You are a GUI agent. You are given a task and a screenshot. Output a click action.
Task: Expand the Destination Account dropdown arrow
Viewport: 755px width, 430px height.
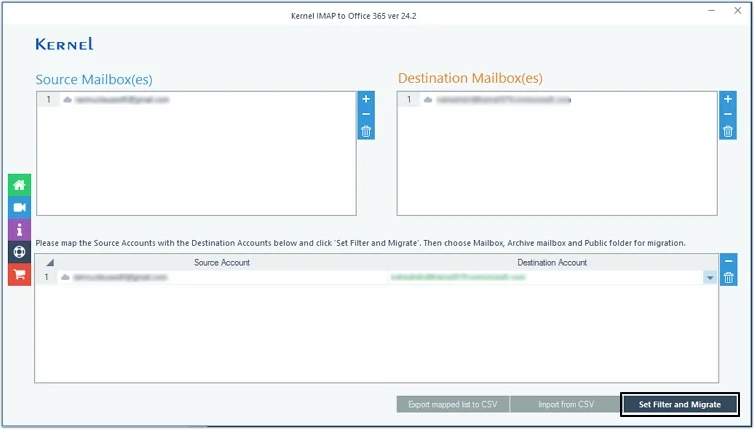709,278
